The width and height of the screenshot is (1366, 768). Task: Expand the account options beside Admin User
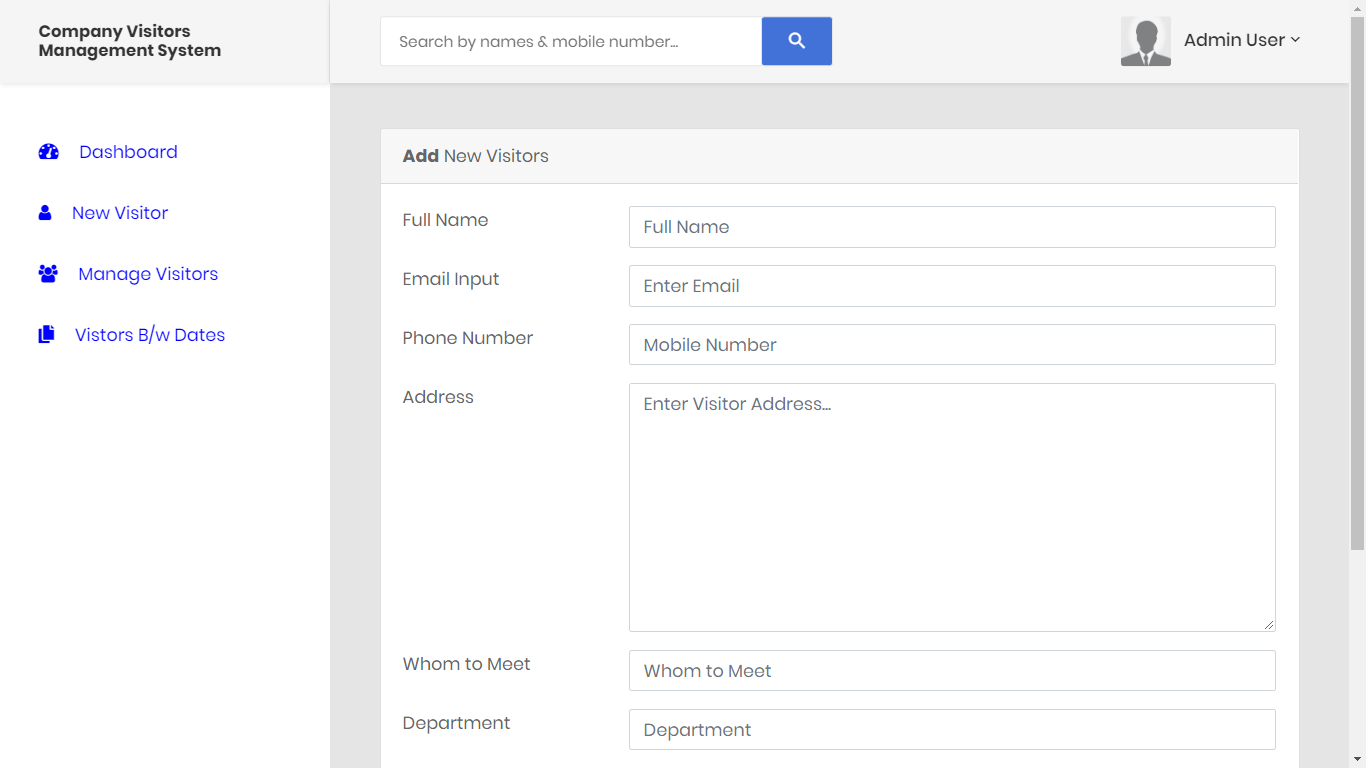pyautogui.click(x=1295, y=40)
